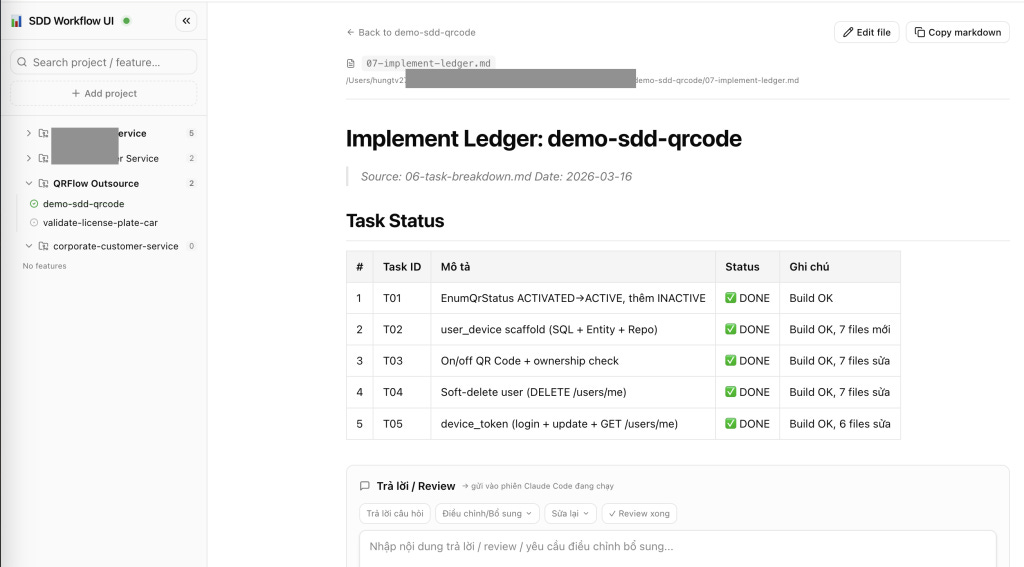Click the T01 task ID cell
The image size is (1024, 567).
pos(402,298)
